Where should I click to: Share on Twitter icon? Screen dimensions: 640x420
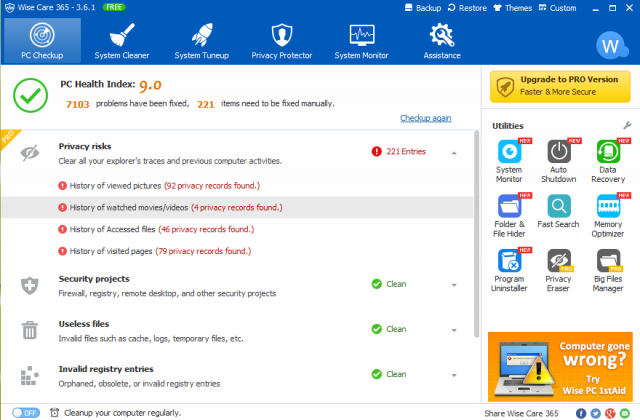(596, 413)
